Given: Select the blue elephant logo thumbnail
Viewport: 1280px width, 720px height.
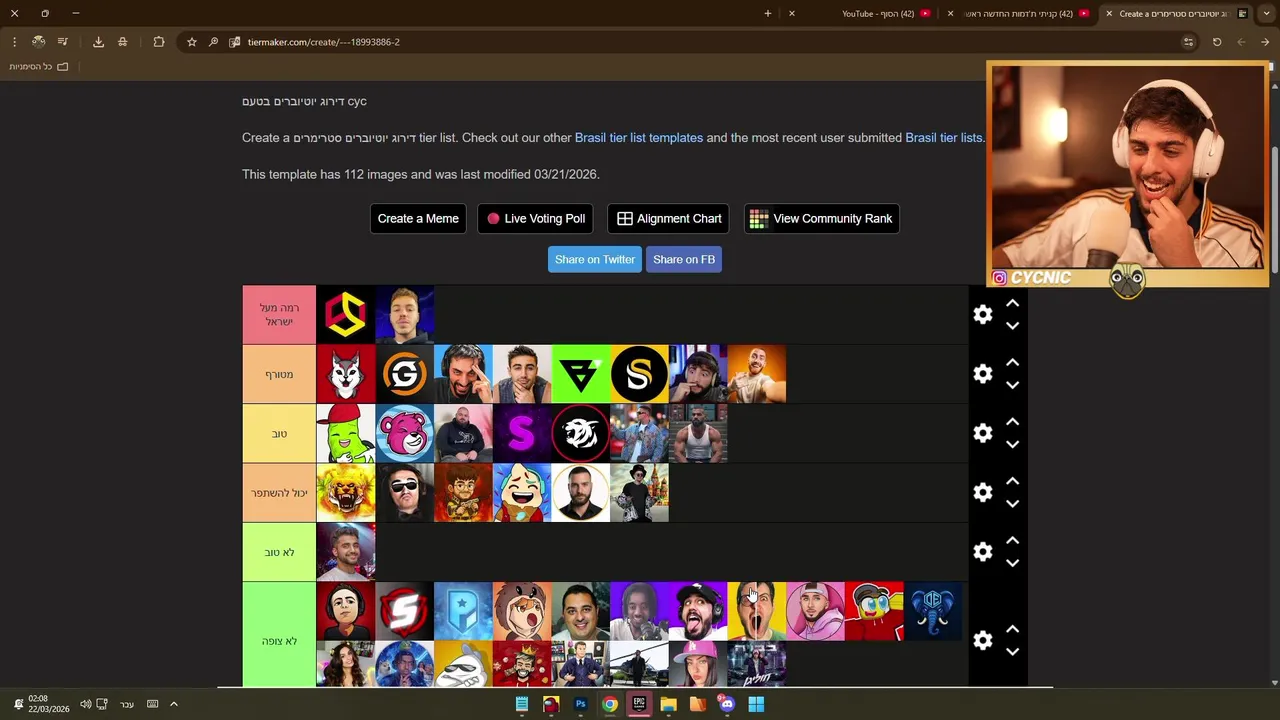Looking at the screenshot, I should coord(932,611).
